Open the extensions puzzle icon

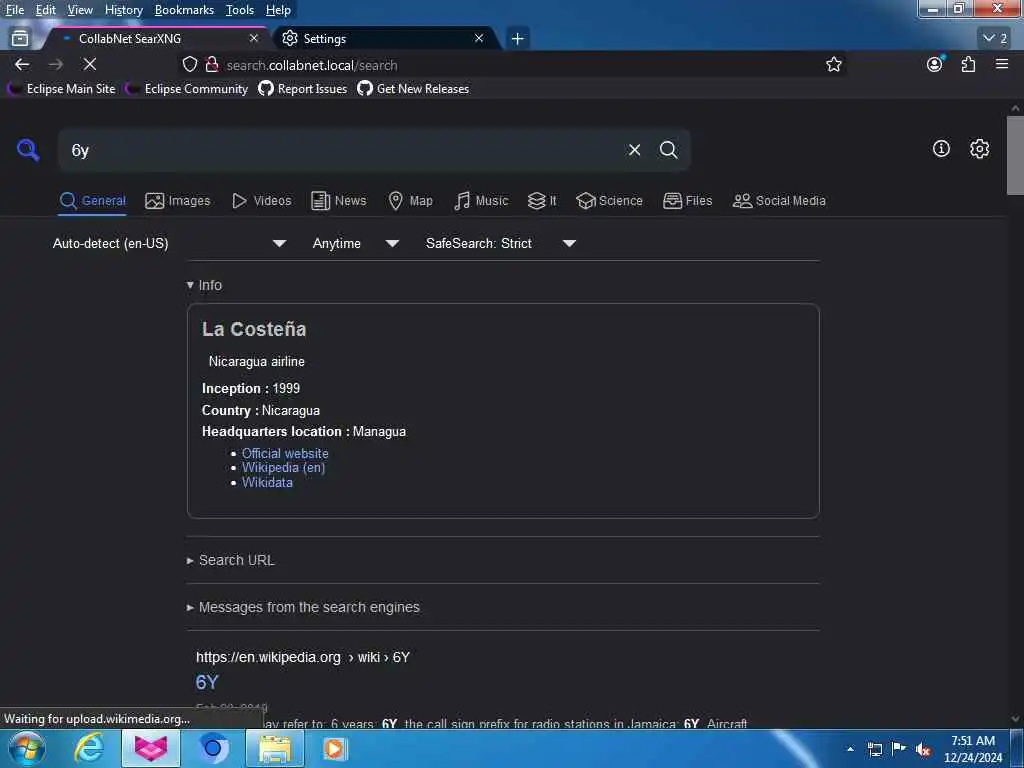(968, 64)
